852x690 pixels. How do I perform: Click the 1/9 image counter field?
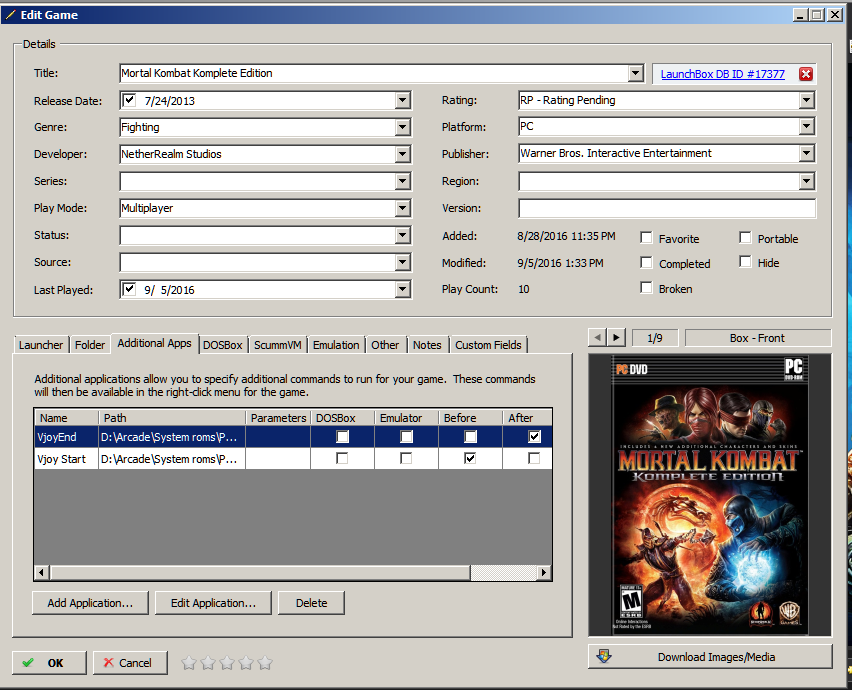click(x=655, y=338)
